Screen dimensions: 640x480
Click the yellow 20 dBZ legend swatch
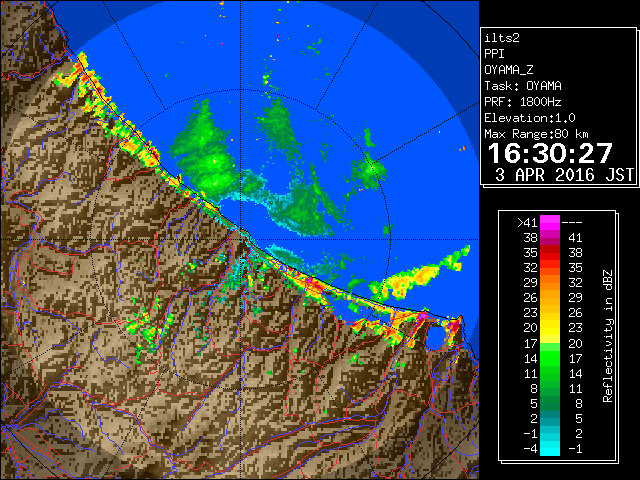click(x=550, y=328)
